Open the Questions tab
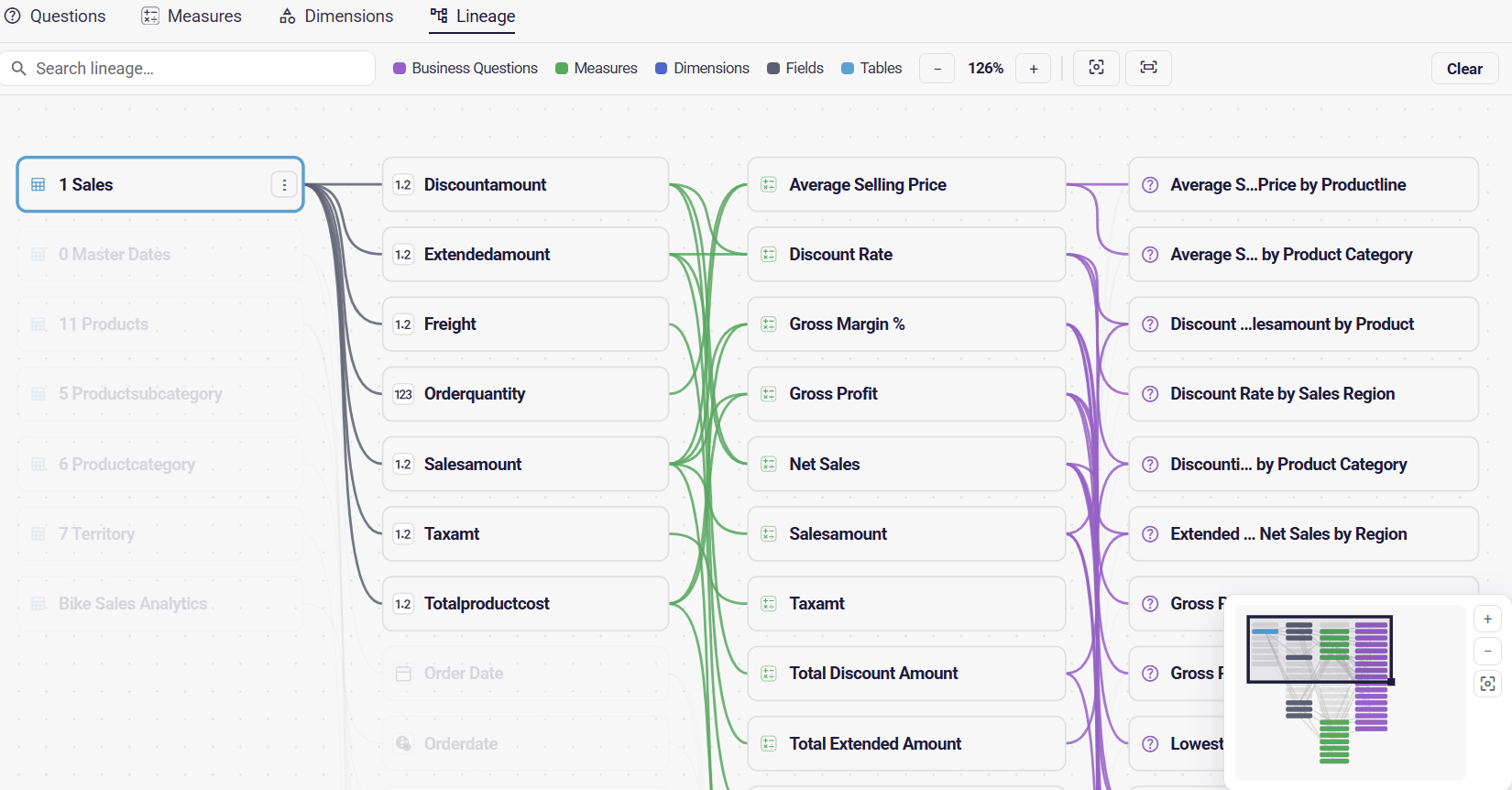The height and width of the screenshot is (790, 1512). pyautogui.click(x=55, y=16)
